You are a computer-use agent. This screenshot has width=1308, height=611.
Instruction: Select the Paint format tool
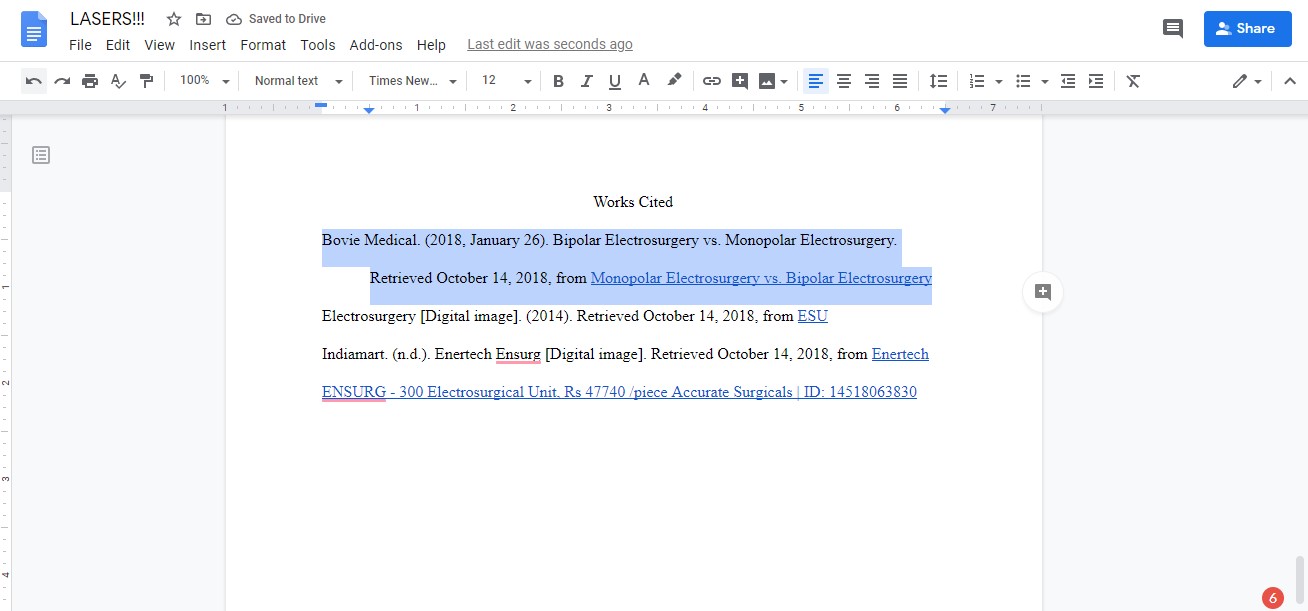(146, 81)
